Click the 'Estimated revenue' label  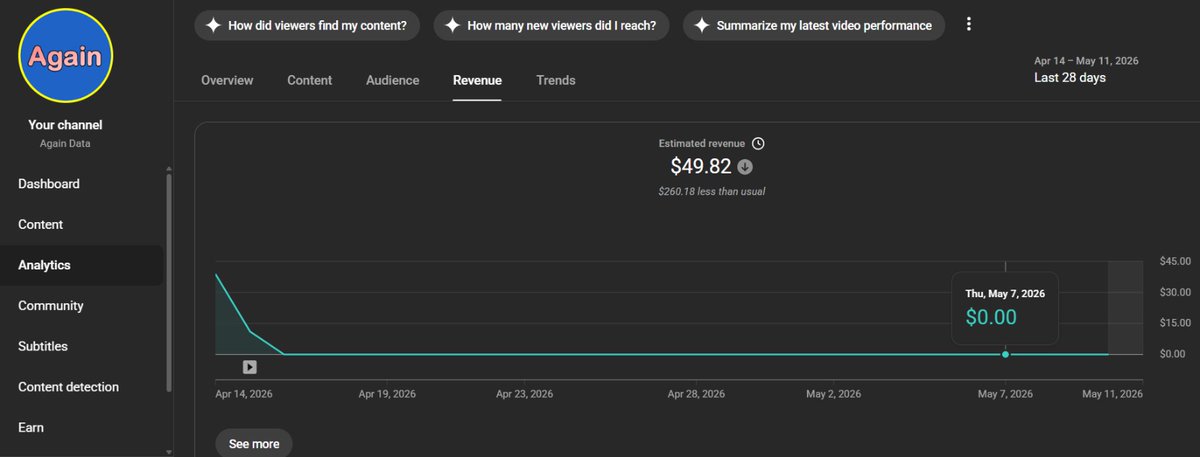click(702, 144)
